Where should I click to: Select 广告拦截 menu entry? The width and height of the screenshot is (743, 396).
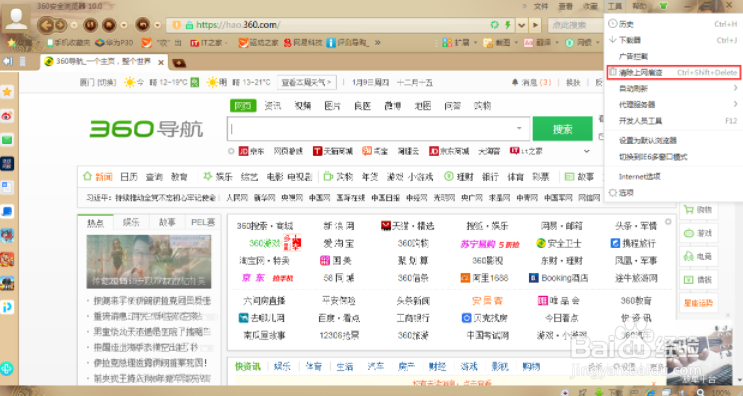[673, 56]
